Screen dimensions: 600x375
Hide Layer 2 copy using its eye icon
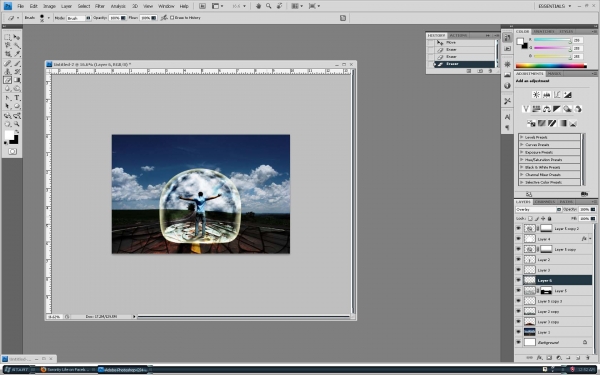(518, 311)
